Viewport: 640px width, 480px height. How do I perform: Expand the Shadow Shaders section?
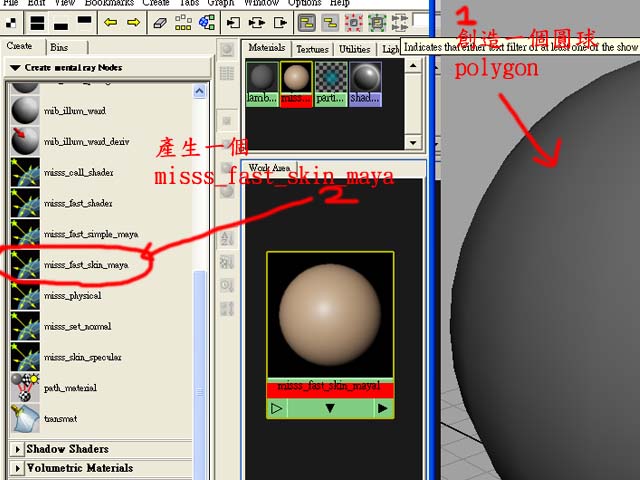point(18,449)
